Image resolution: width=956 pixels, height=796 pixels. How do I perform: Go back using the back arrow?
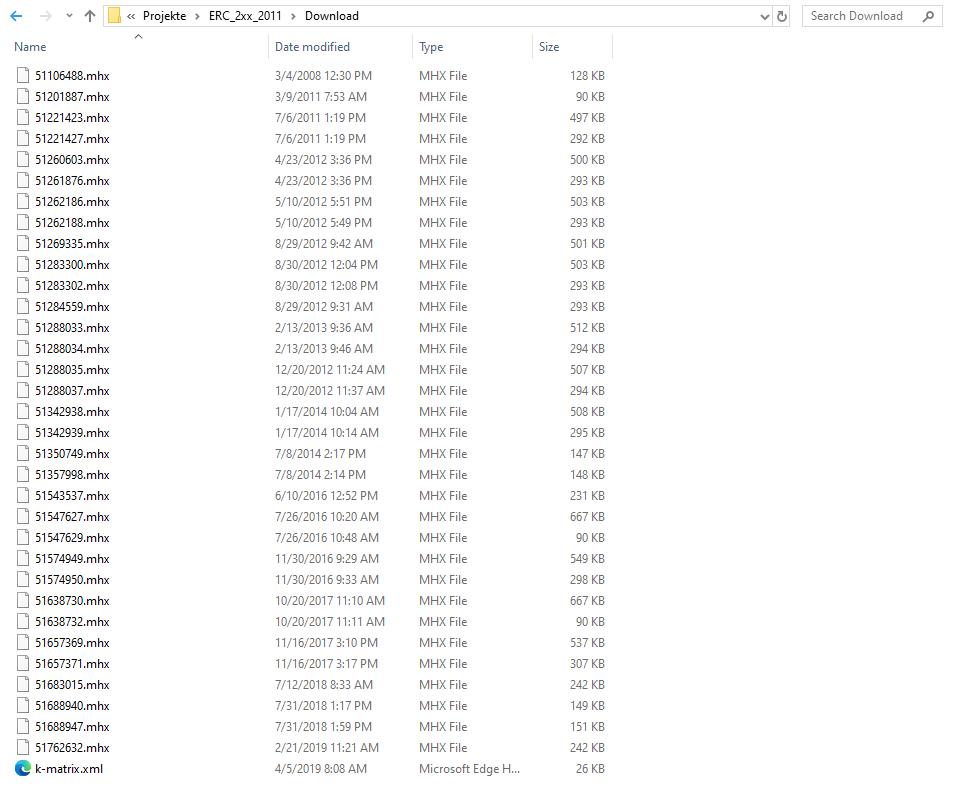point(16,16)
